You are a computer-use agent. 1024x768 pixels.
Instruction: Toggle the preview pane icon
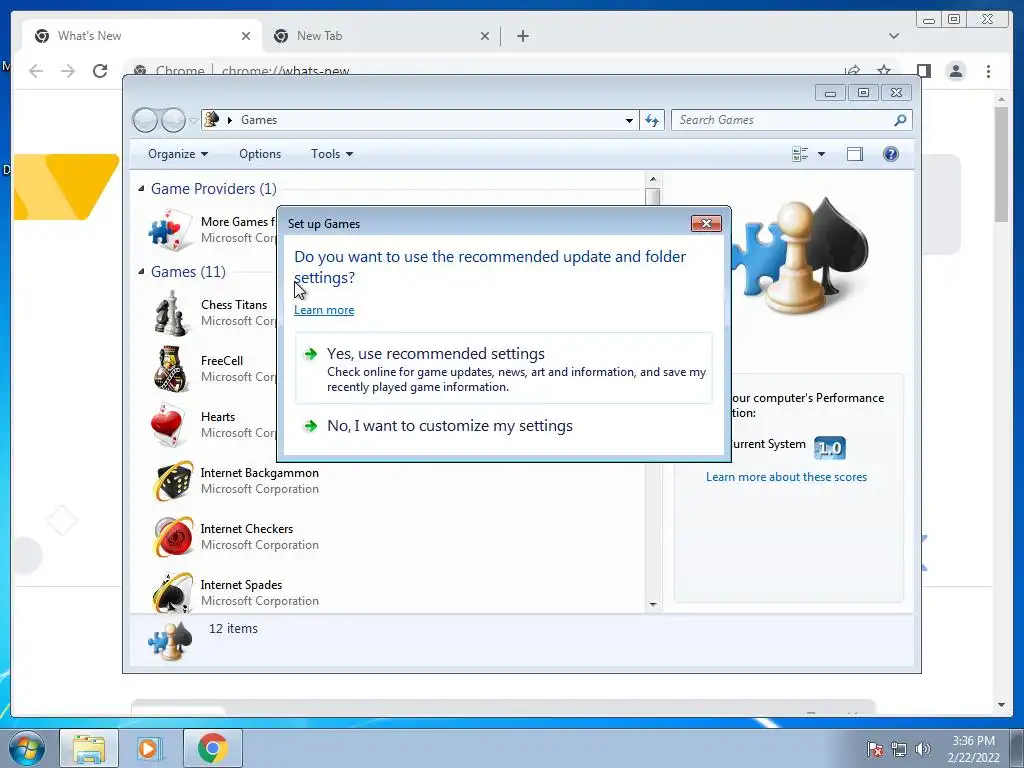point(854,154)
